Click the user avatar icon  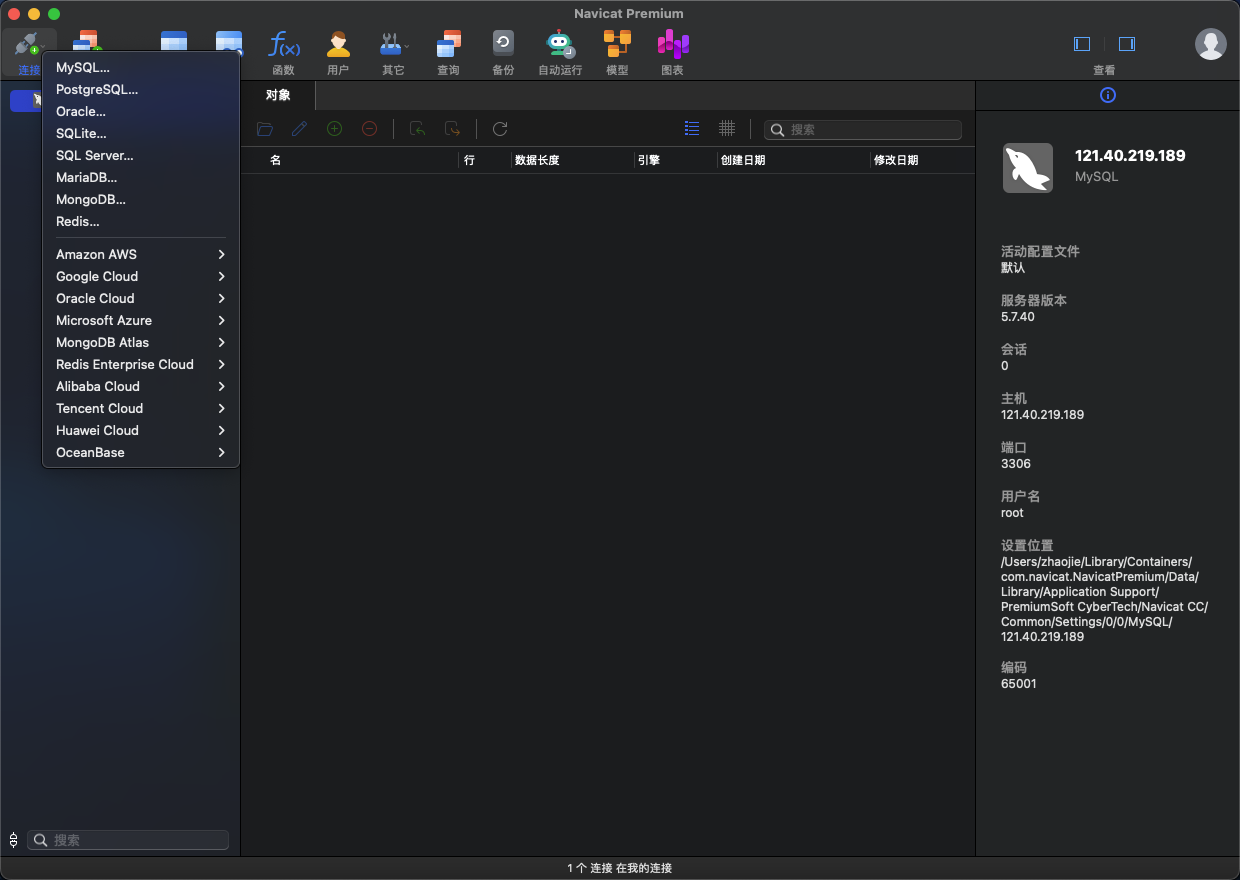coord(1211,44)
